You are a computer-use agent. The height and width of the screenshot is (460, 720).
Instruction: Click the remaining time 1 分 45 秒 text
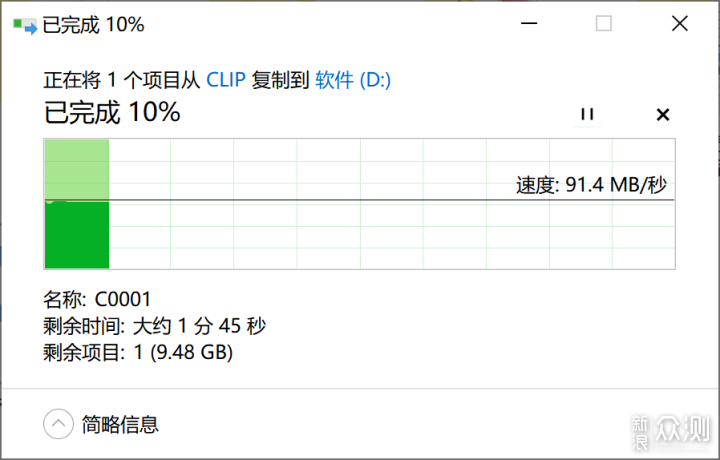[199, 326]
